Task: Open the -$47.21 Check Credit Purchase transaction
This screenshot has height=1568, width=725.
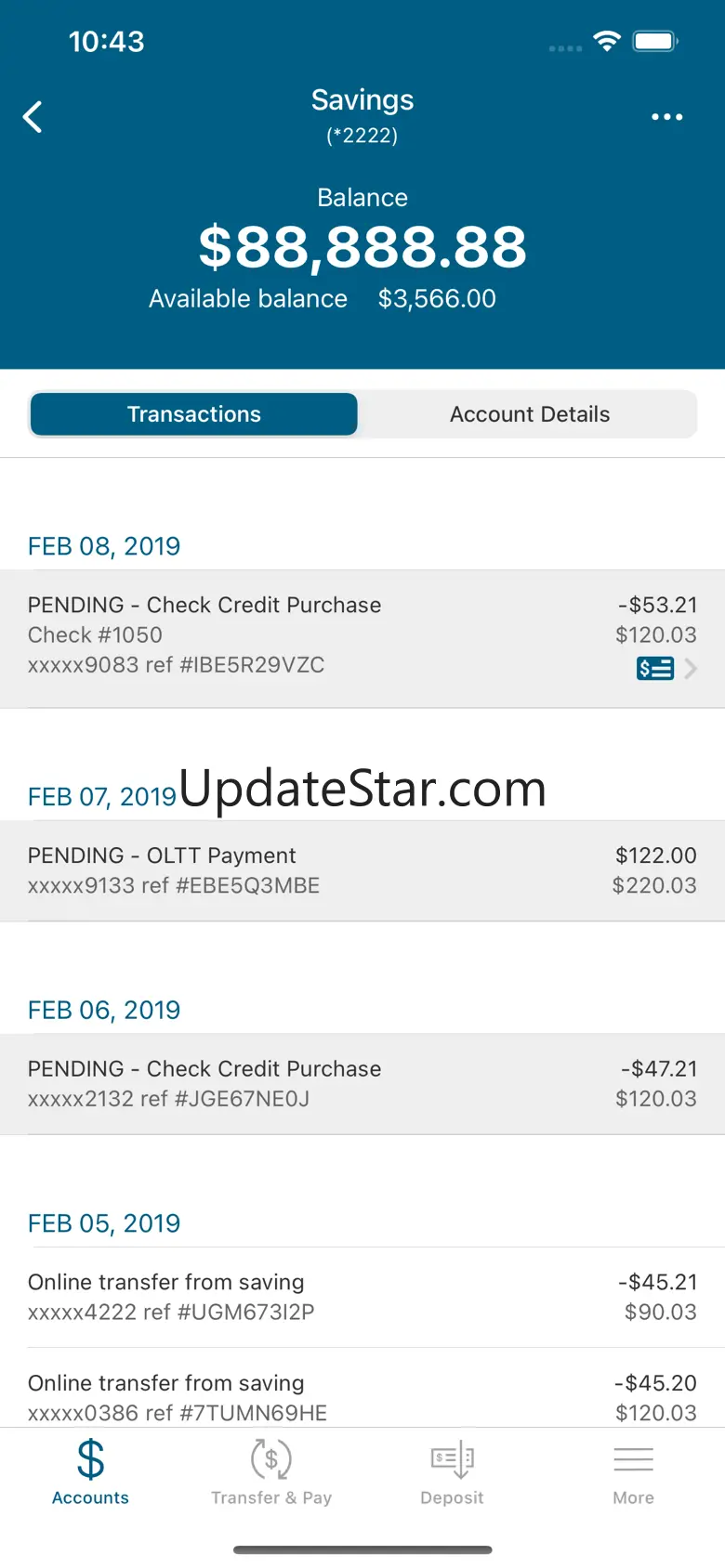Action: click(362, 1083)
